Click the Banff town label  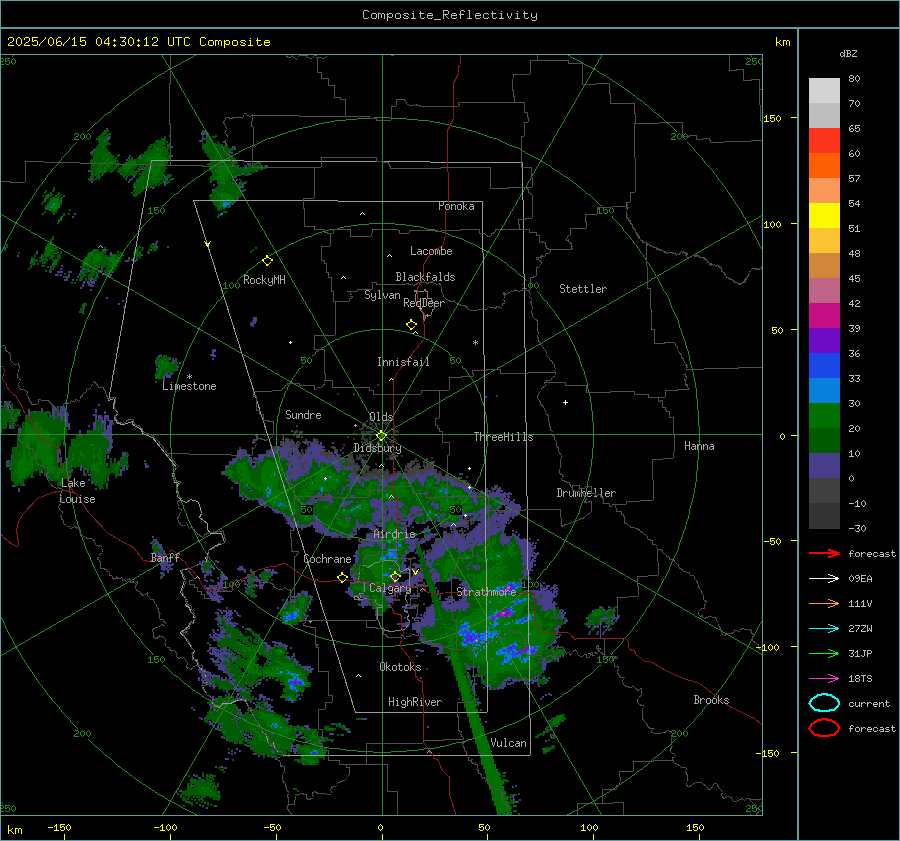[165, 557]
